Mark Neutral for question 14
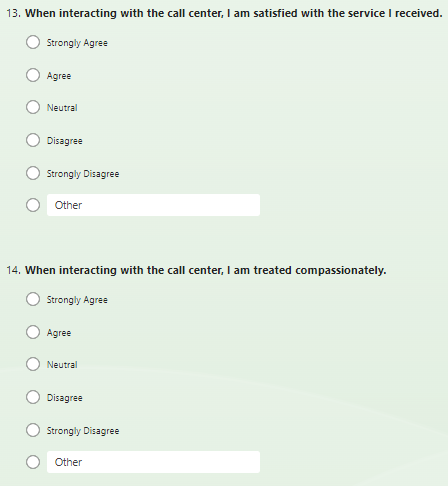Screen dimensions: 448x486 click(33, 364)
